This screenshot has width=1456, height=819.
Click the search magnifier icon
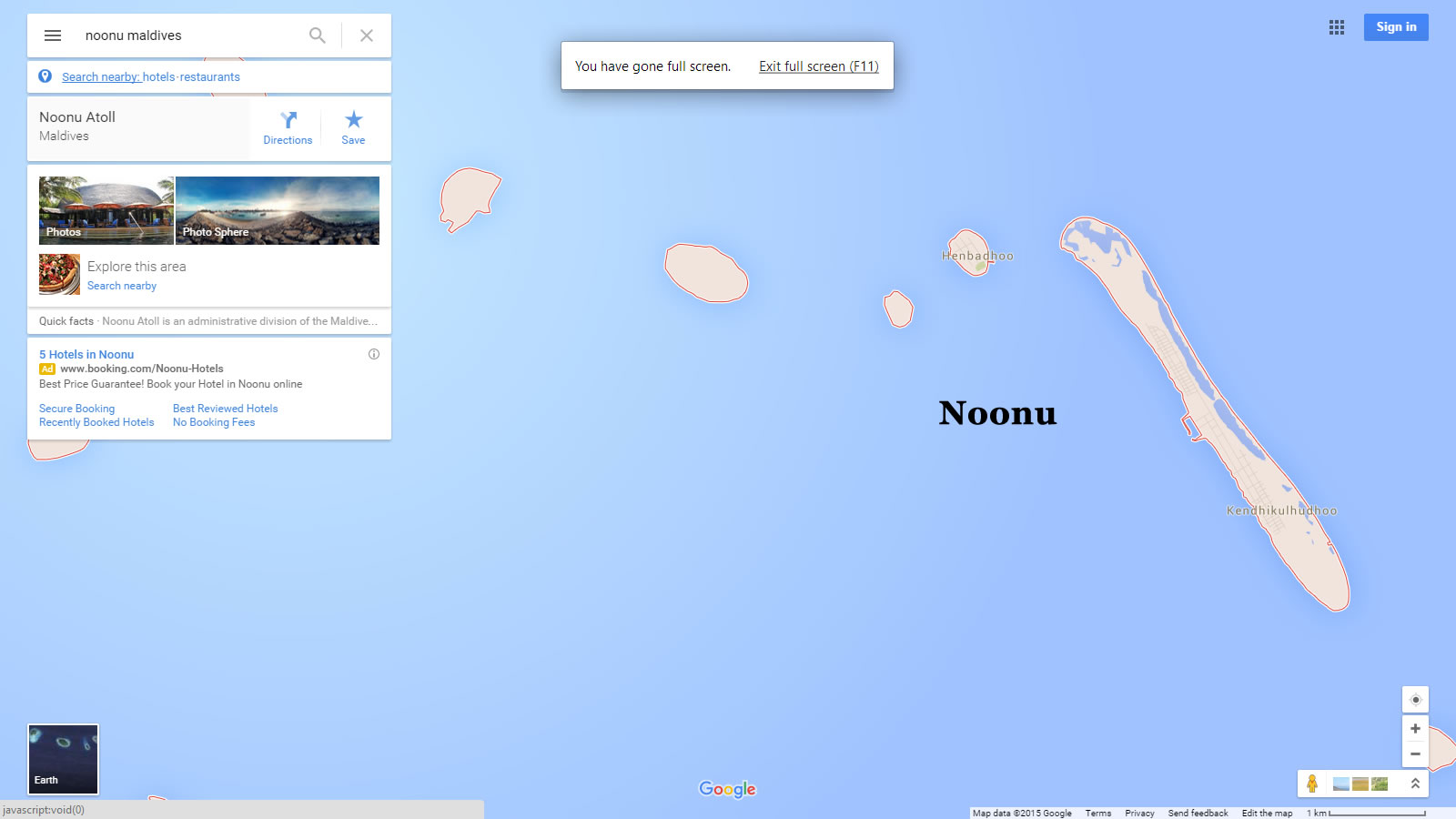coord(317,35)
